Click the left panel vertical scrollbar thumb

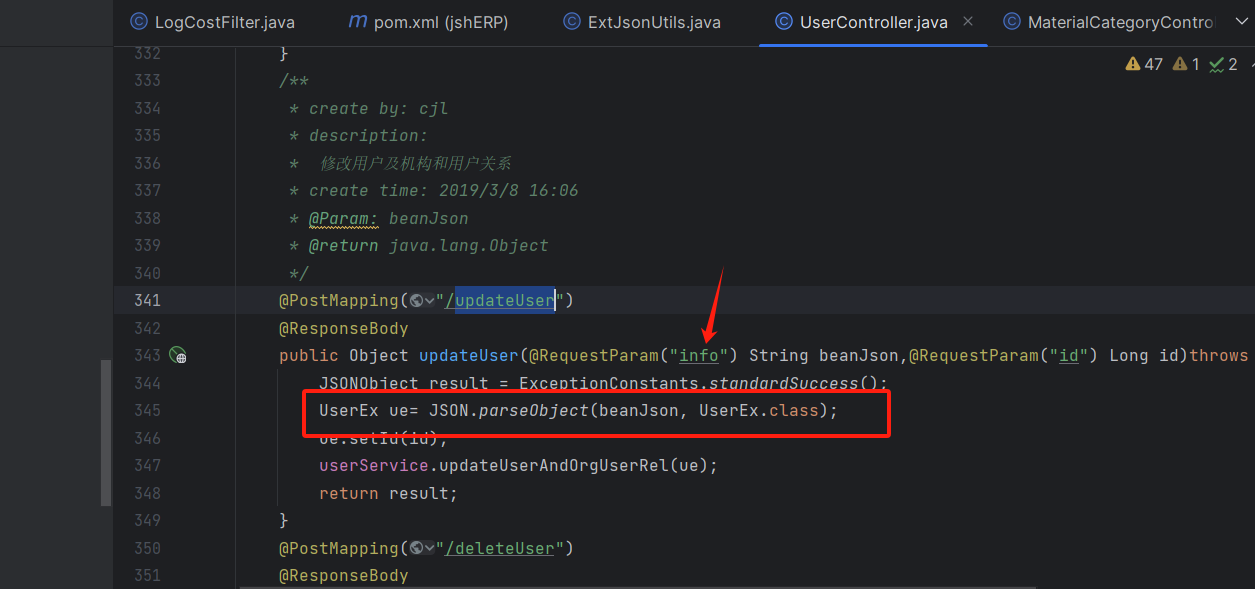[x=106, y=433]
